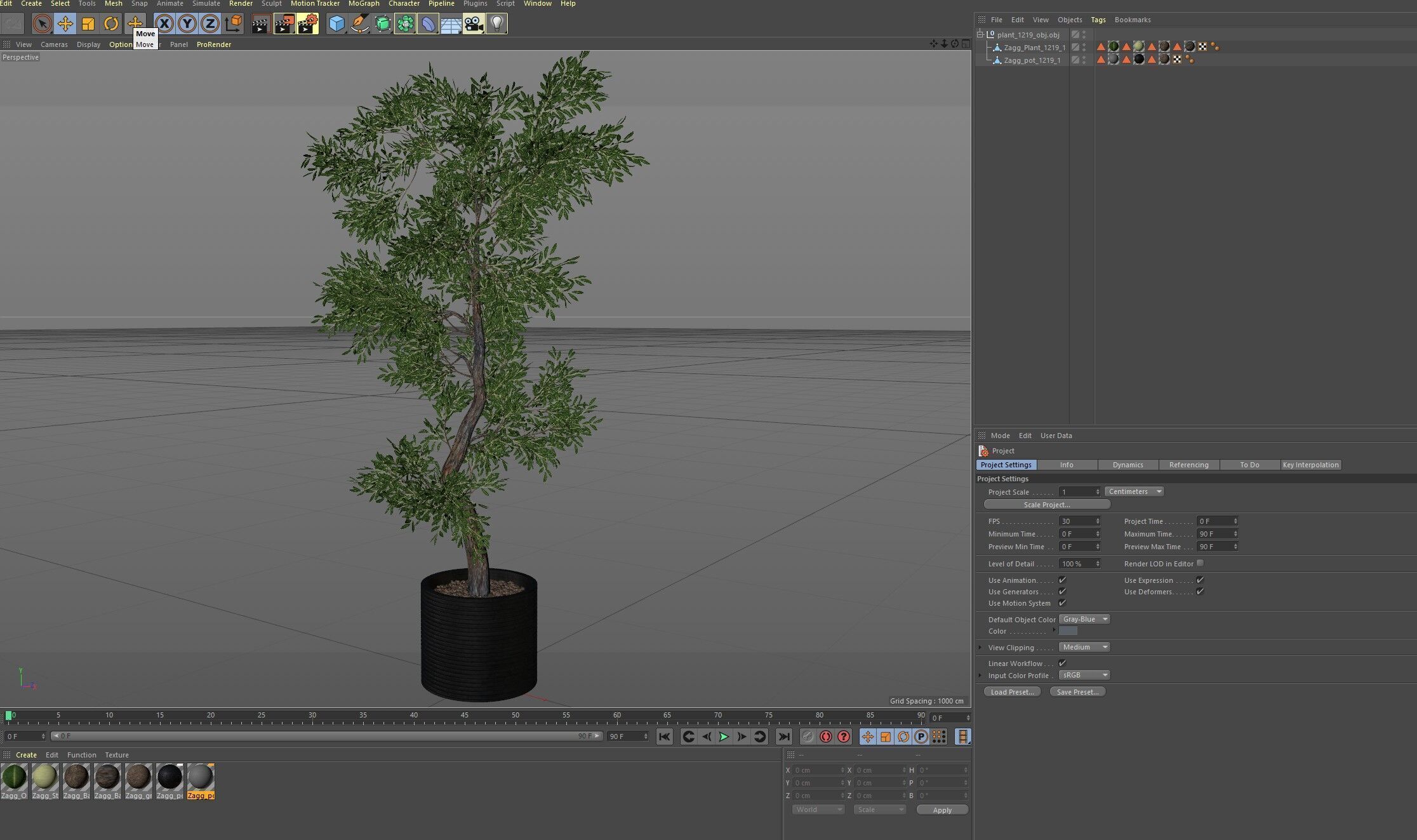Viewport: 1417px width, 840px height.
Task: Collapse plant_1219_obj.obj tree node
Action: coord(980,34)
